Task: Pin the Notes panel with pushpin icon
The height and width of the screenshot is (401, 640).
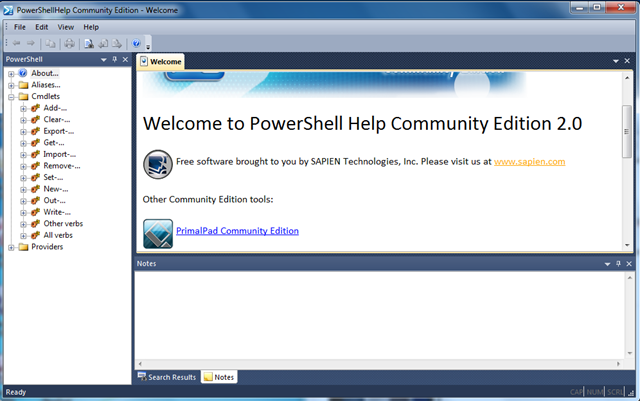Action: pos(618,264)
